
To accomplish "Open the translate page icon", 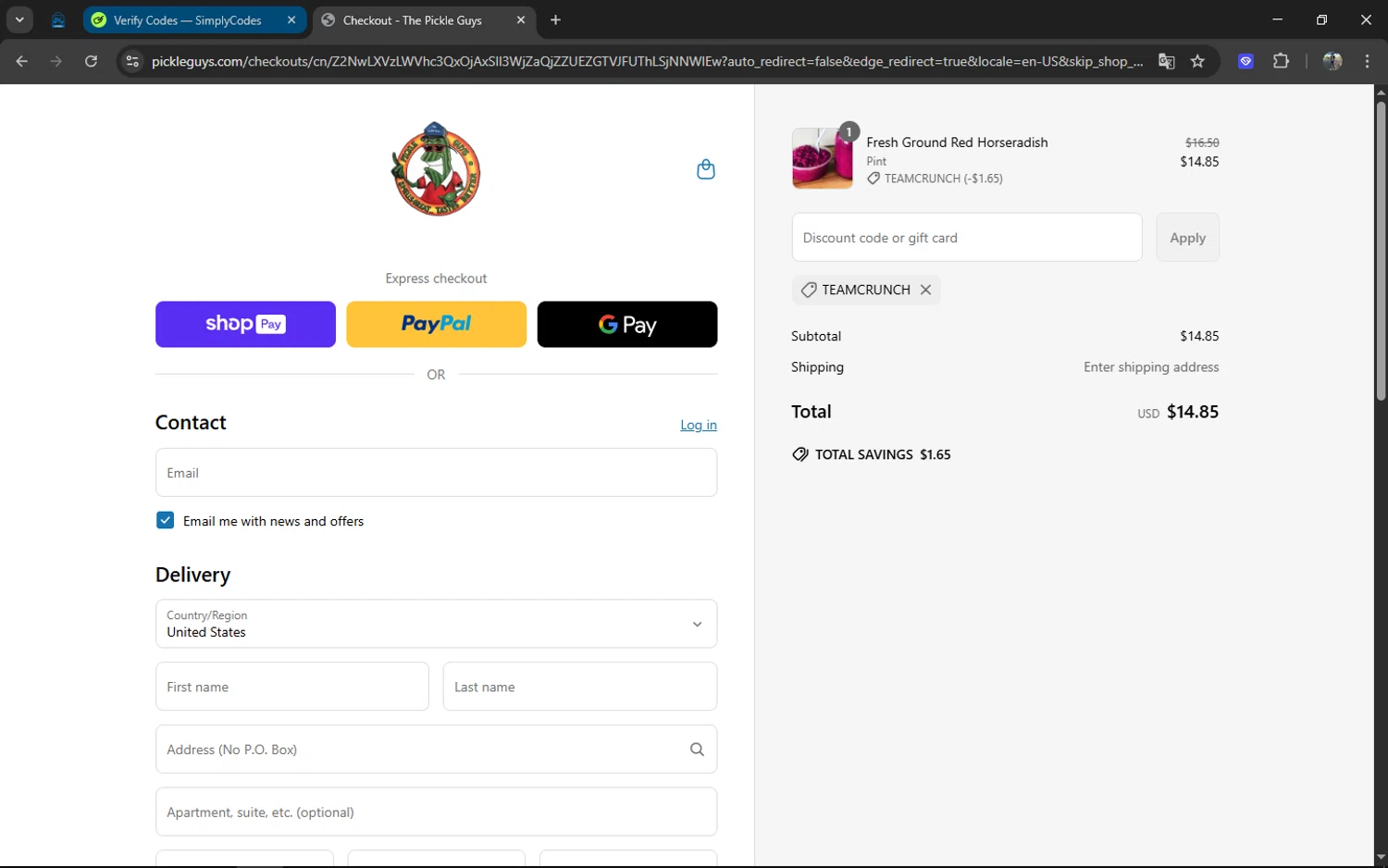I will (x=1167, y=61).
